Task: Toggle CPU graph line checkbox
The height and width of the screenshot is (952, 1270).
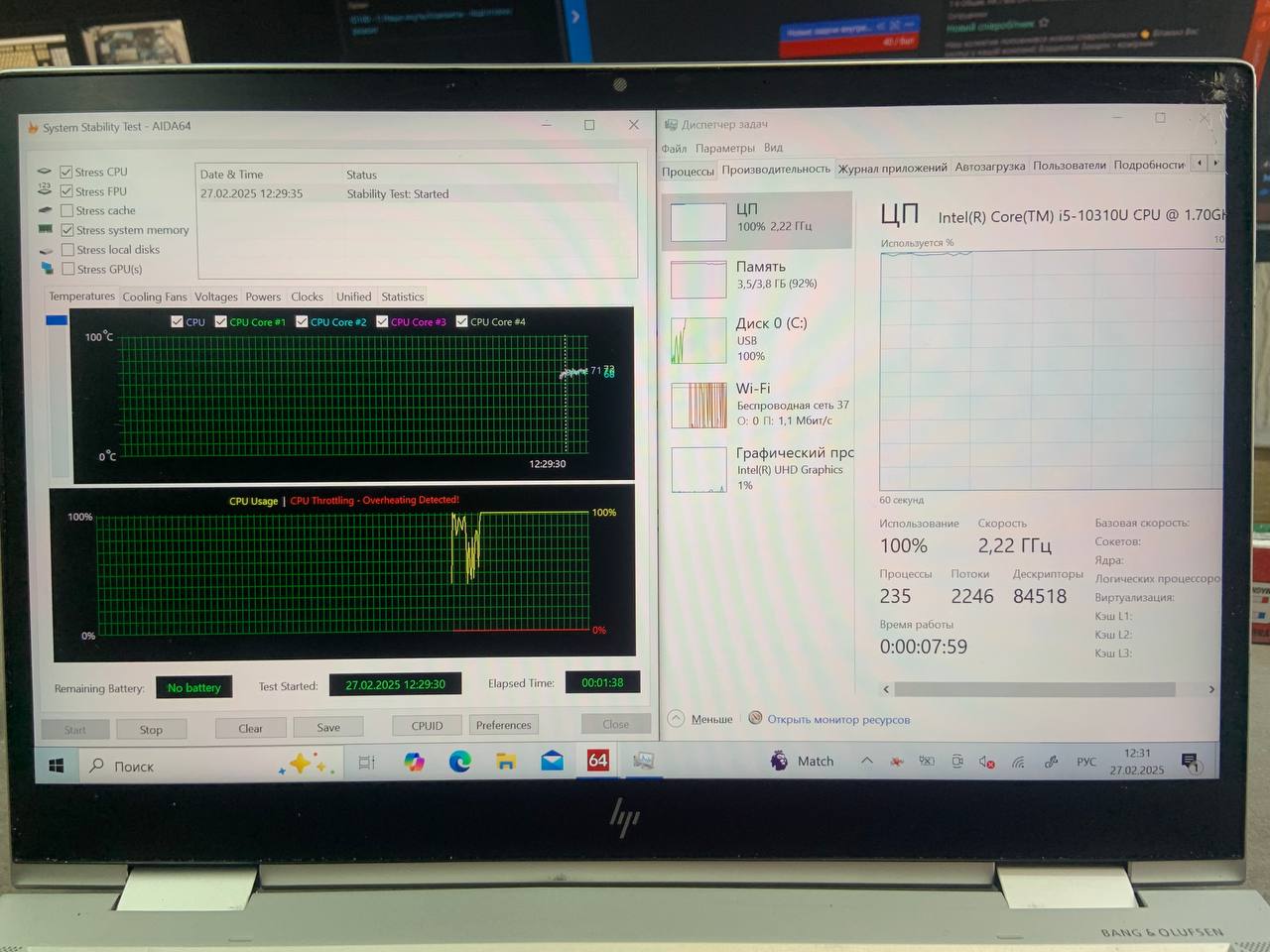Action: [x=177, y=321]
